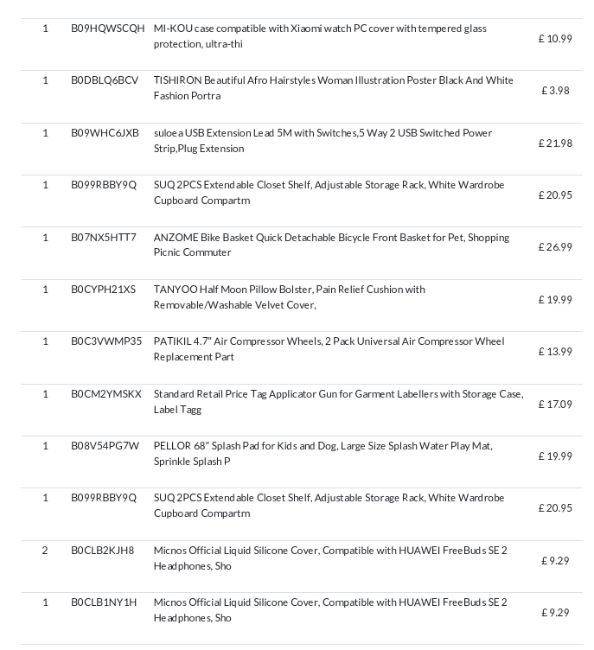Click the £ 17.09 price
Image resolution: width=594 pixels, height=650 pixels.
pos(555,404)
